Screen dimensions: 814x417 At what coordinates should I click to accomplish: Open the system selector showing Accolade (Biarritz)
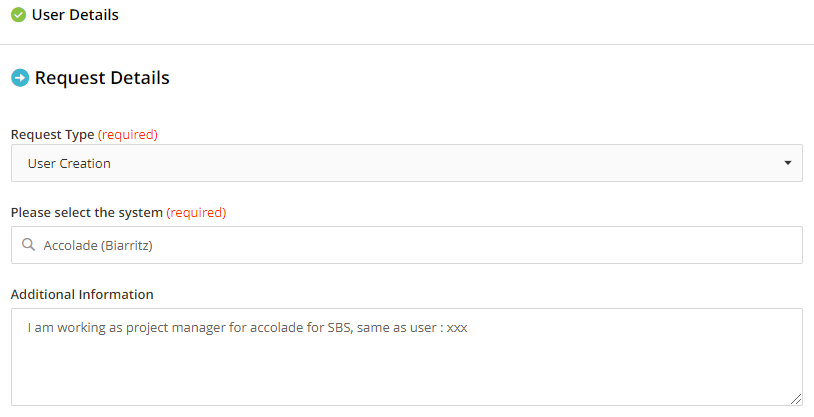400,245
